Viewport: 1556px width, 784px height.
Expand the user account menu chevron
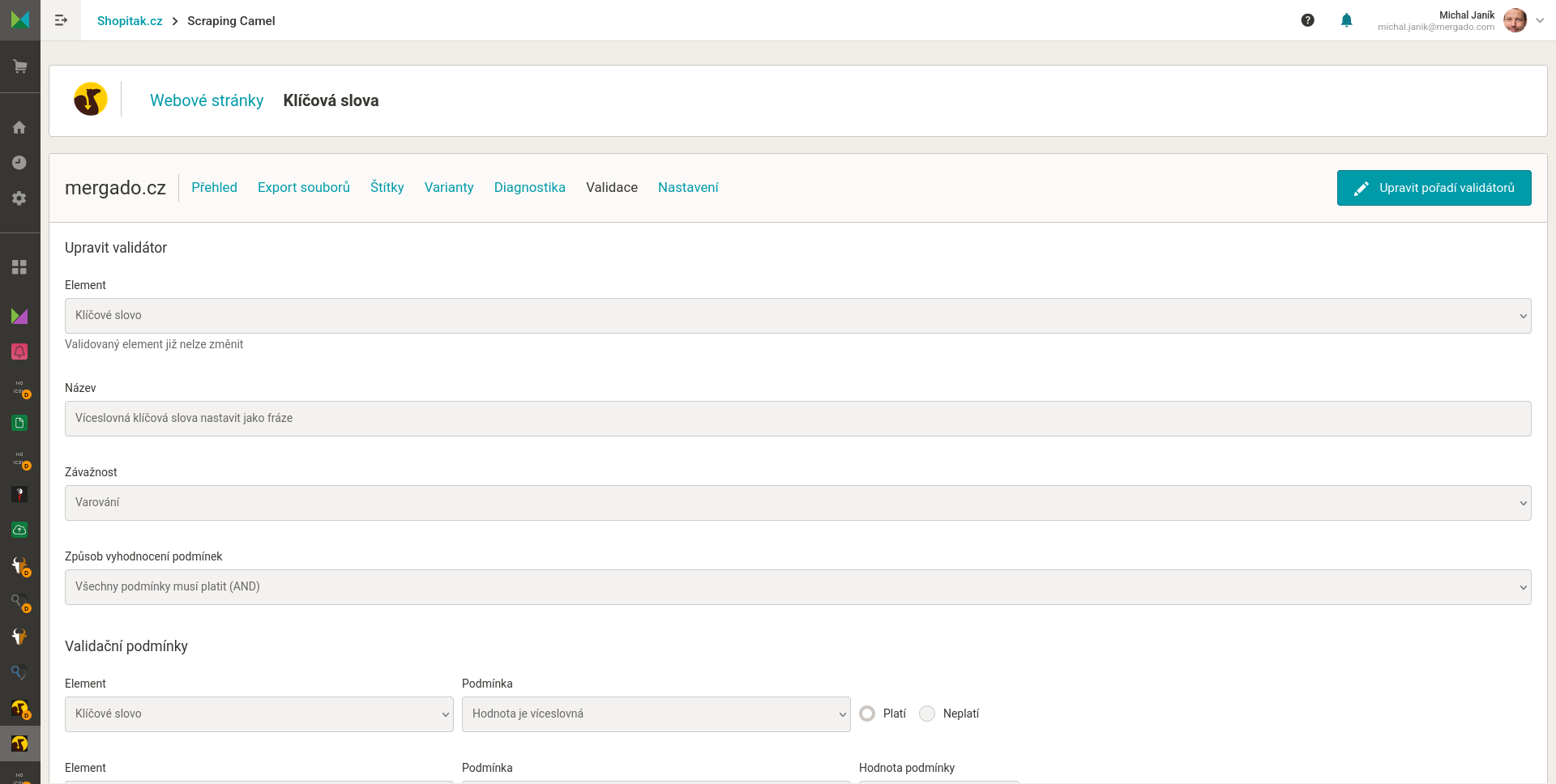[1540, 20]
